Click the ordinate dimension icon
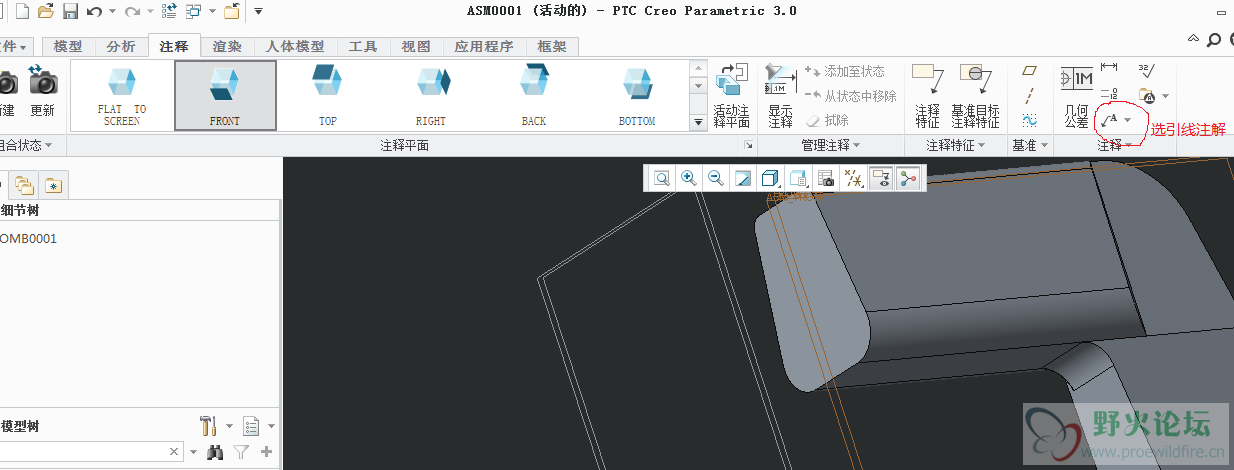Viewport: 1234px width, 470px height. click(1108, 95)
